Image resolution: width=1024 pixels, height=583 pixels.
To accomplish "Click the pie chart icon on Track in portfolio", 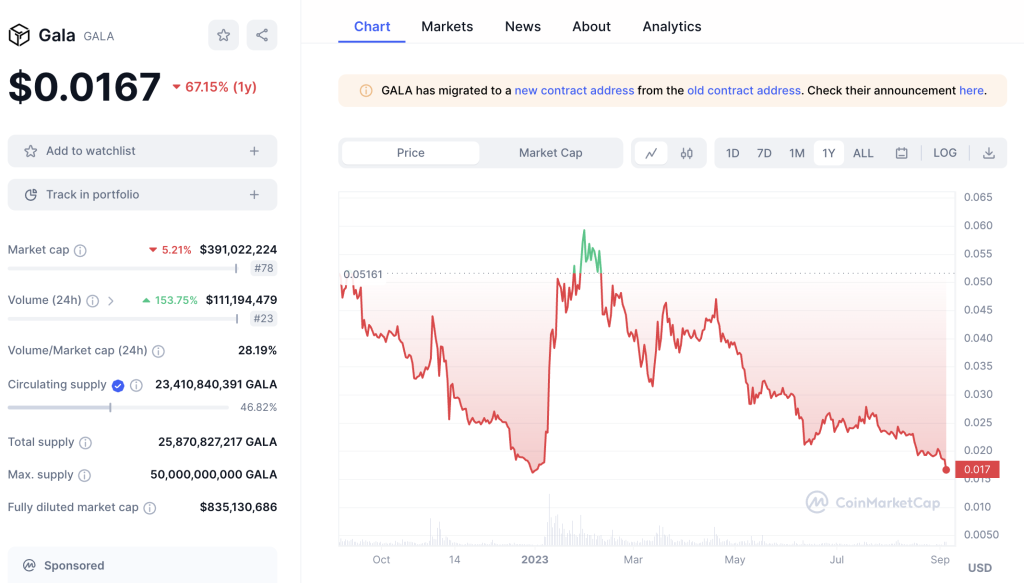I will [31, 195].
